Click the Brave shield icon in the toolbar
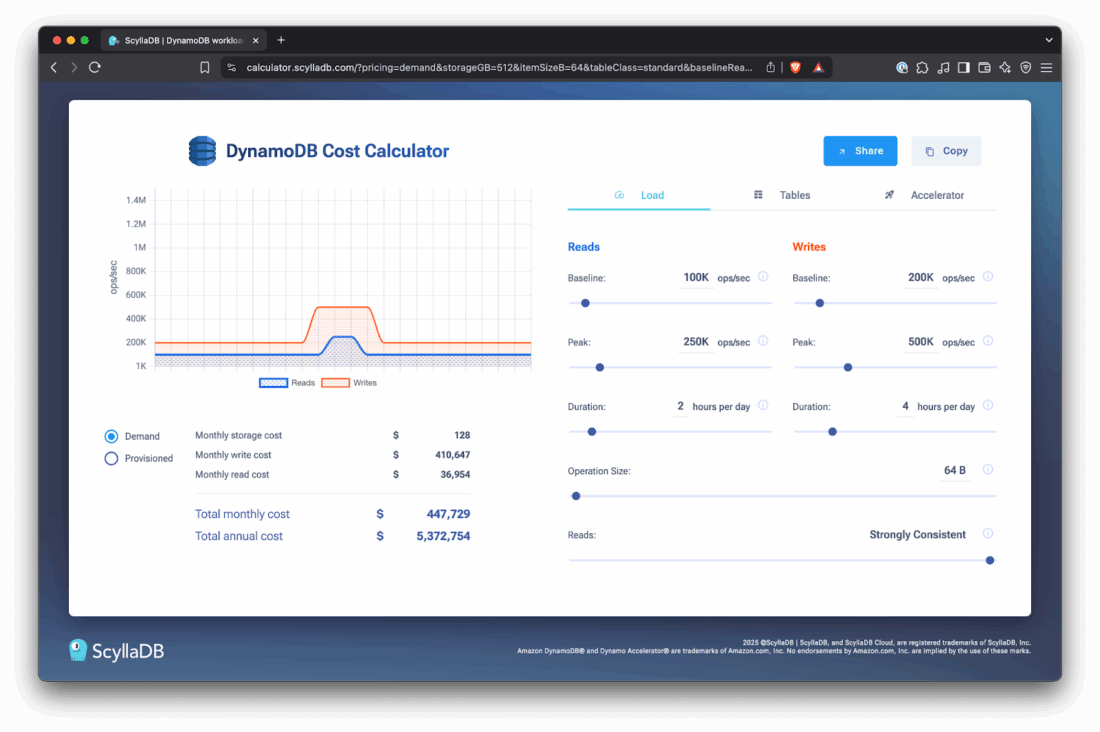1100x732 pixels. point(795,67)
